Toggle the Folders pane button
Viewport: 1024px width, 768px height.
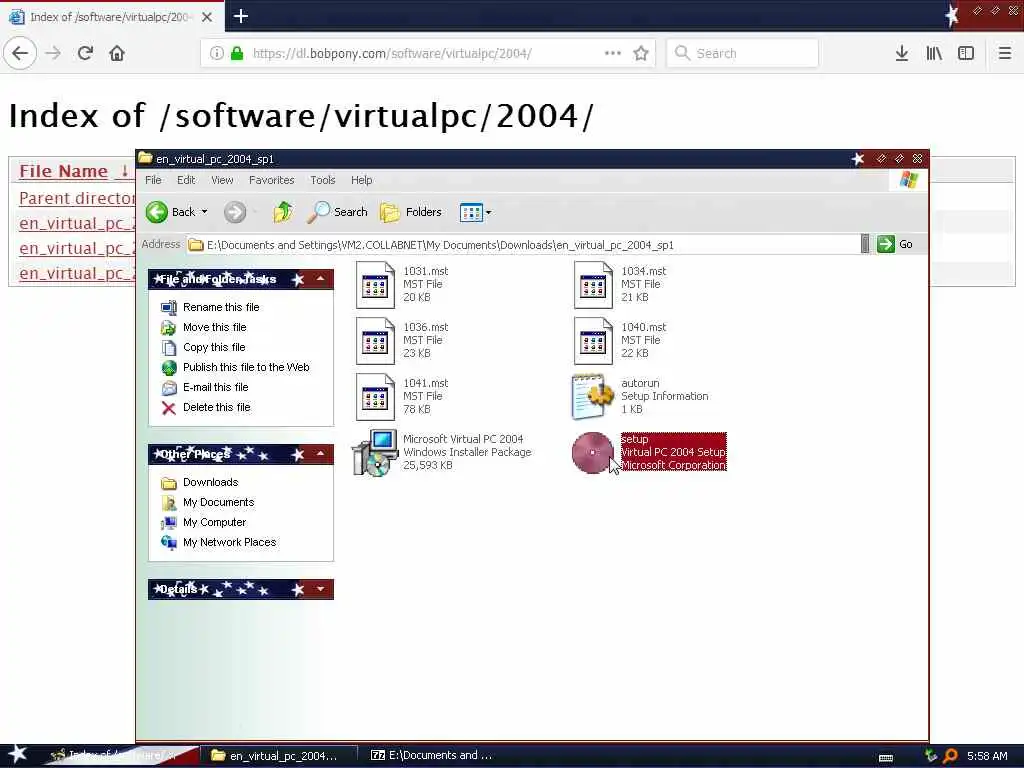point(411,212)
